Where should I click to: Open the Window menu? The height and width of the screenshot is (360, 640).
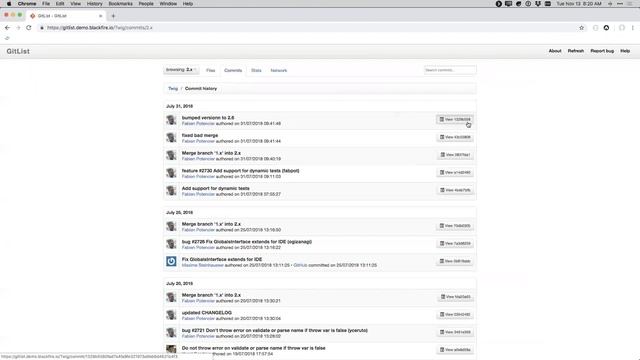click(168, 4)
